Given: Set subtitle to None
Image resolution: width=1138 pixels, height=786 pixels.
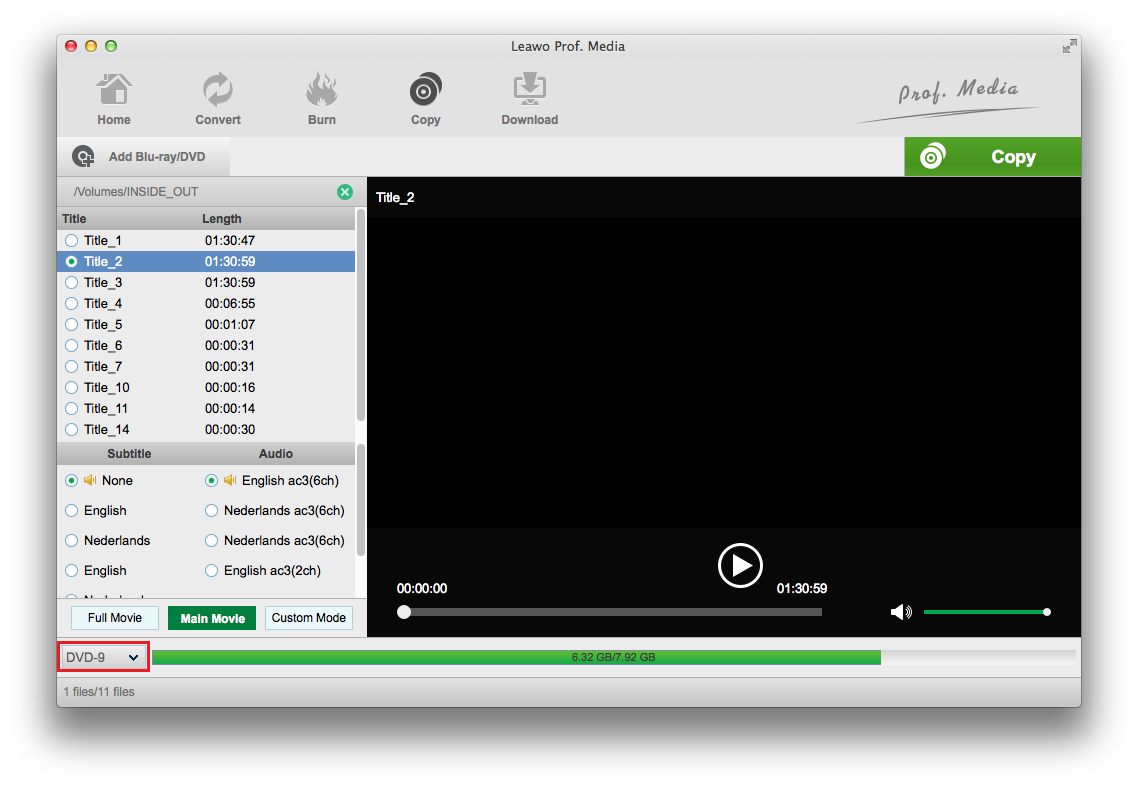Looking at the screenshot, I should 71,480.
